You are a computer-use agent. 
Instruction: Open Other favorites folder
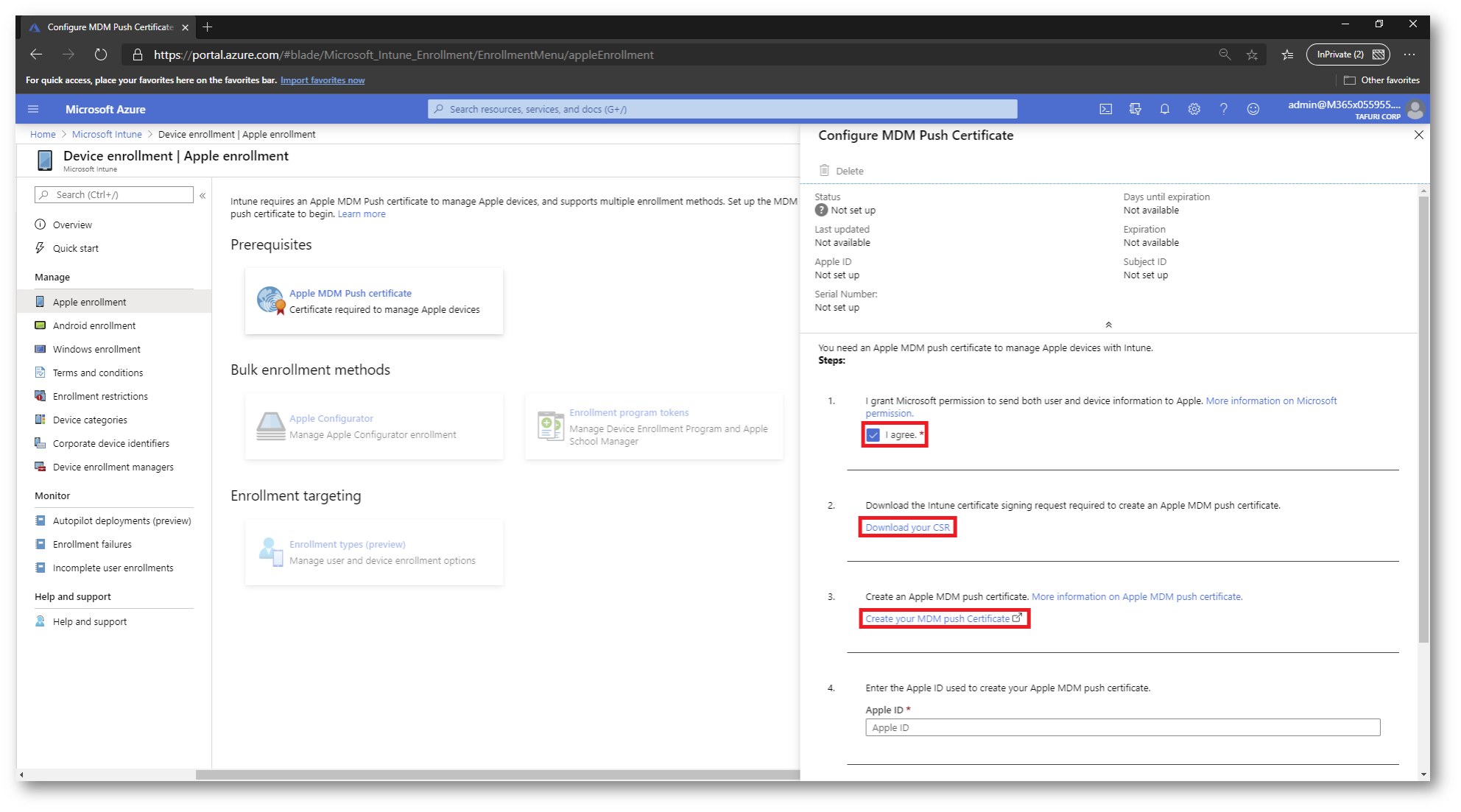1381,80
